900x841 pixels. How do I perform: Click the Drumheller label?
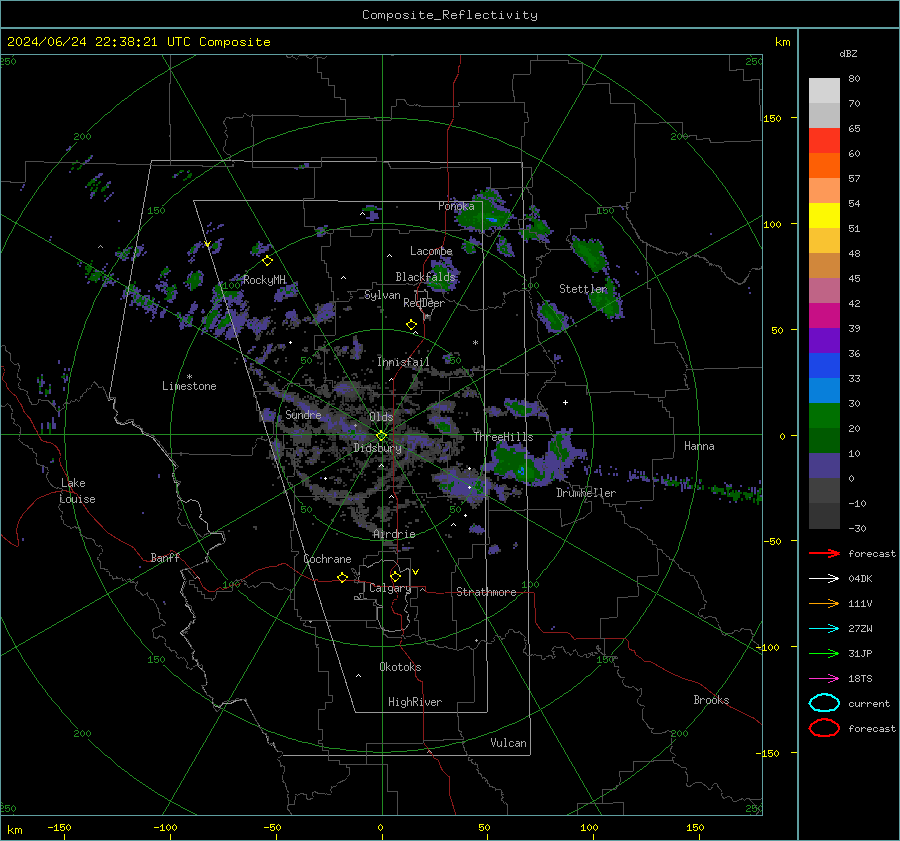pyautogui.click(x=586, y=493)
